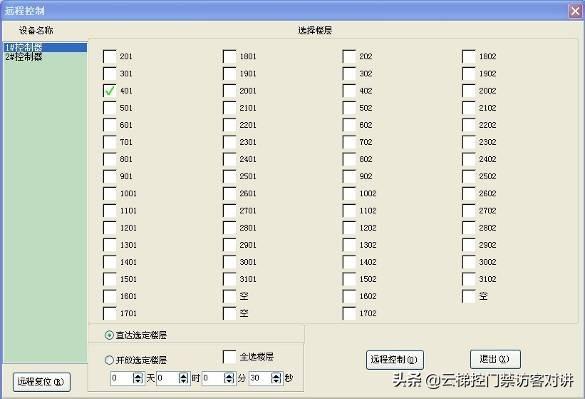Check floor 2501 checkbox

click(229, 176)
